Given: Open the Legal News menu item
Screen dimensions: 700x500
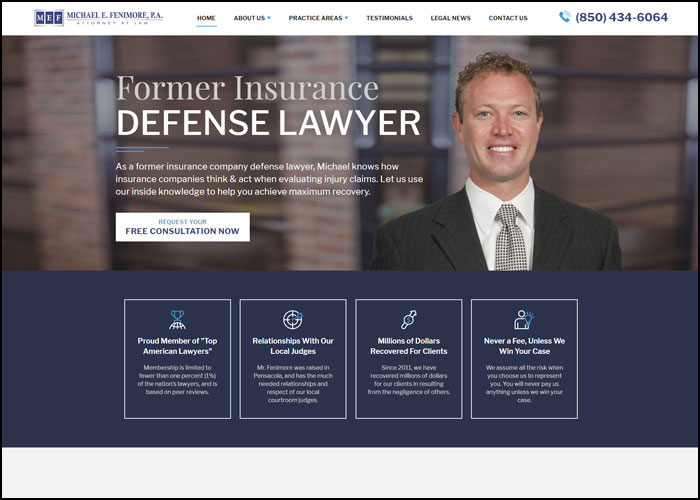Looking at the screenshot, I should tap(450, 18).
